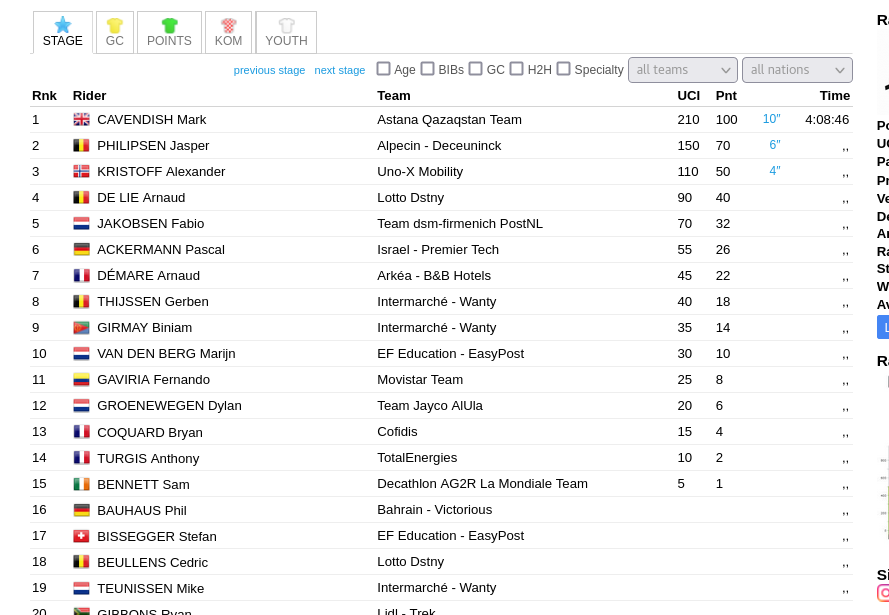The image size is (889, 615).
Task: Open KRISTOFF Alexander rider link
Action: point(161,172)
